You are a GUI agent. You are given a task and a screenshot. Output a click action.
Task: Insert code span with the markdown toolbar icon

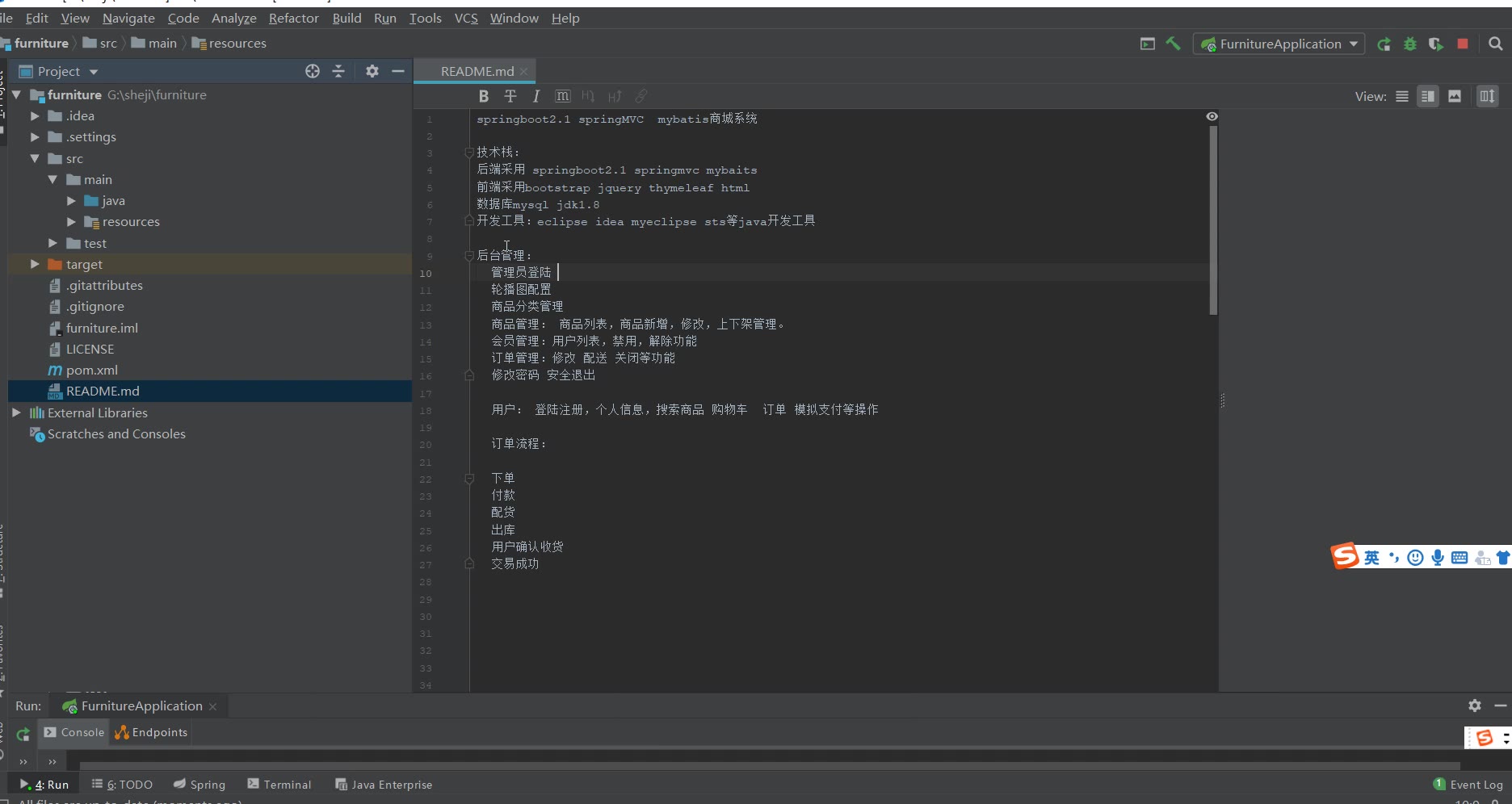[x=563, y=96]
